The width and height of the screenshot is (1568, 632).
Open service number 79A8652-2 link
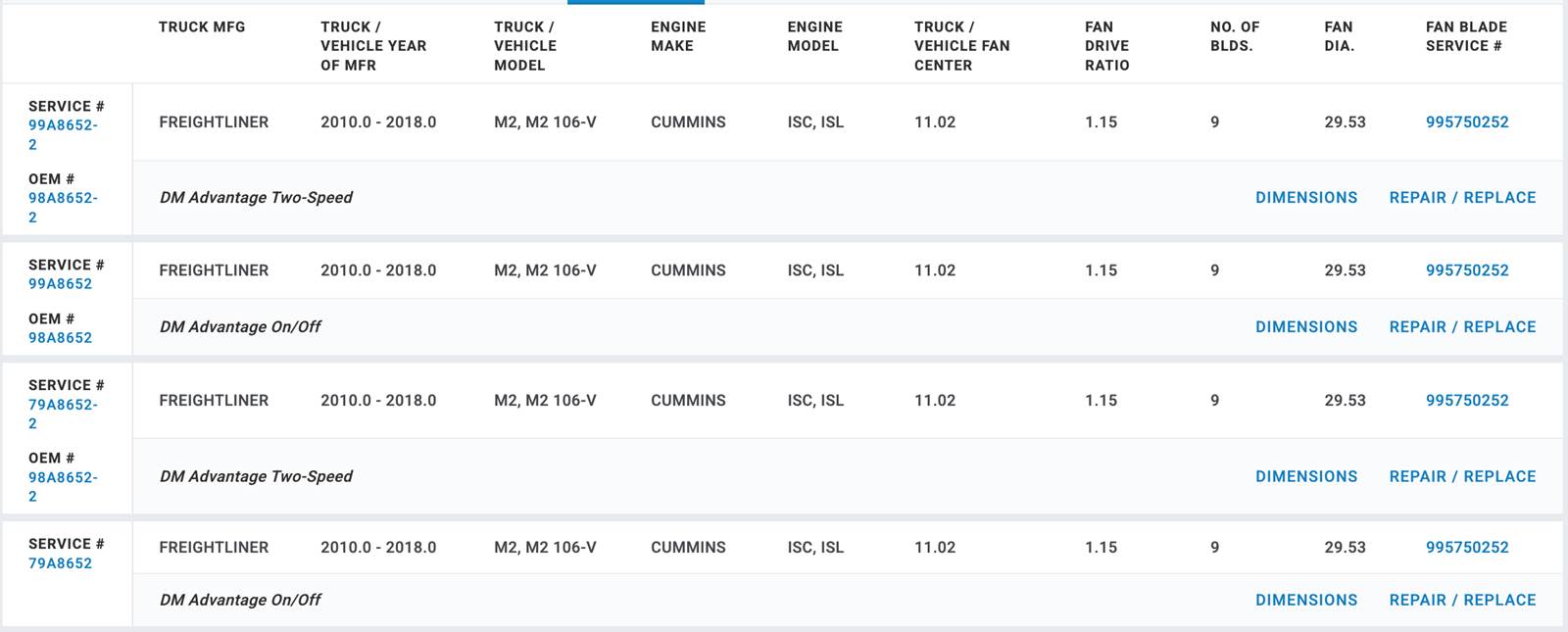pyautogui.click(x=63, y=405)
